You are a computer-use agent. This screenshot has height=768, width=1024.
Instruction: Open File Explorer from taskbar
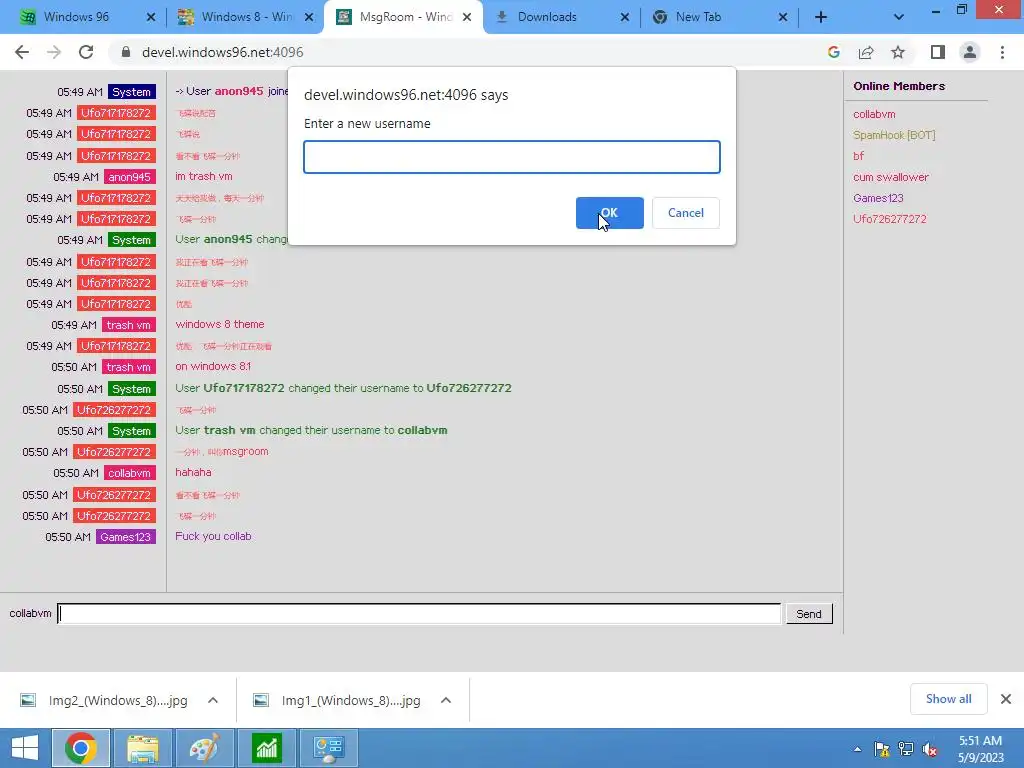point(143,748)
